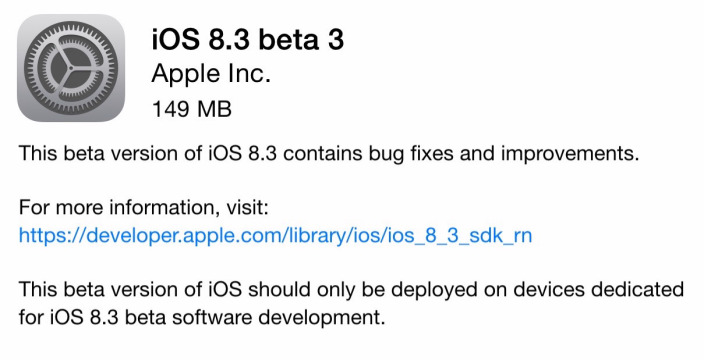Viewport: 704px width, 360px height.
Task: Click the center hub of the gear icon
Action: pos(71,68)
